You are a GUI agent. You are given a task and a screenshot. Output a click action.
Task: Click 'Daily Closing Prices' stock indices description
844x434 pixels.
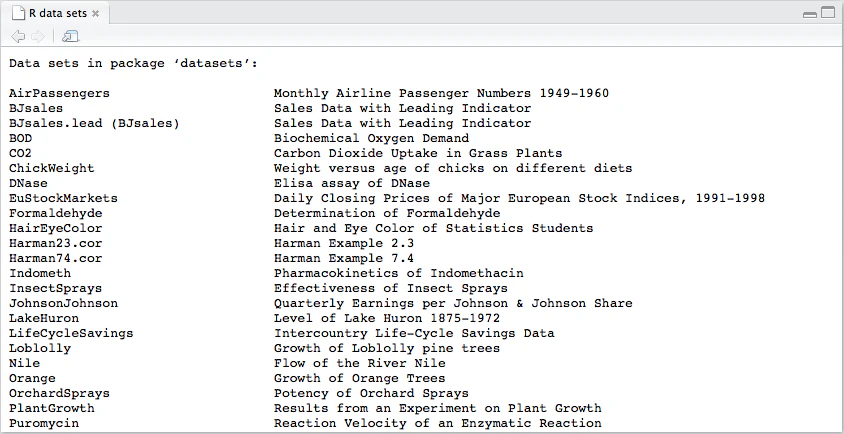pos(519,198)
